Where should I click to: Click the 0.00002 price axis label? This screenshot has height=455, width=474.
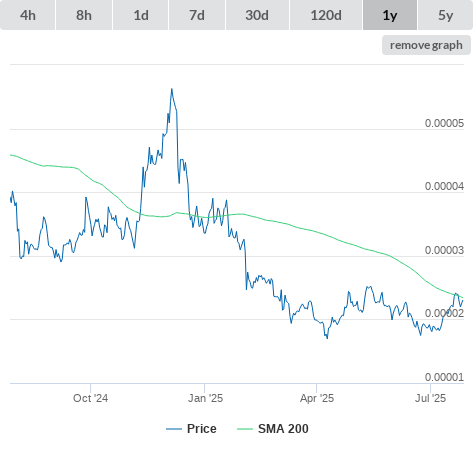pos(444,313)
